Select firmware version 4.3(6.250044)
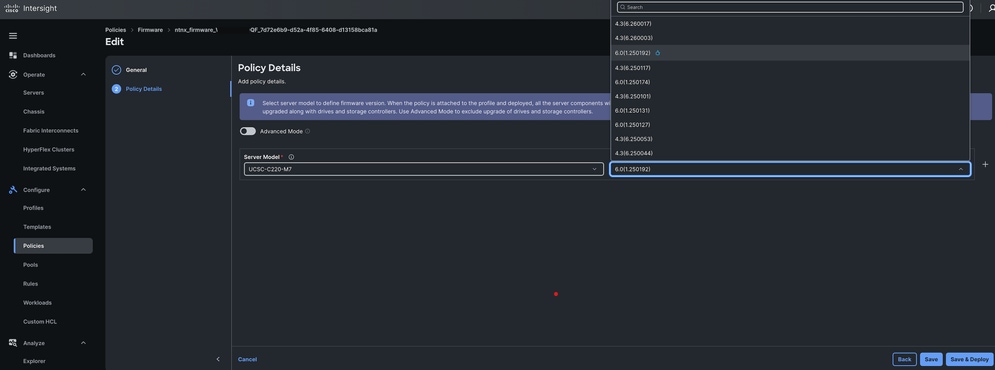The height and width of the screenshot is (370, 995). click(x=790, y=153)
